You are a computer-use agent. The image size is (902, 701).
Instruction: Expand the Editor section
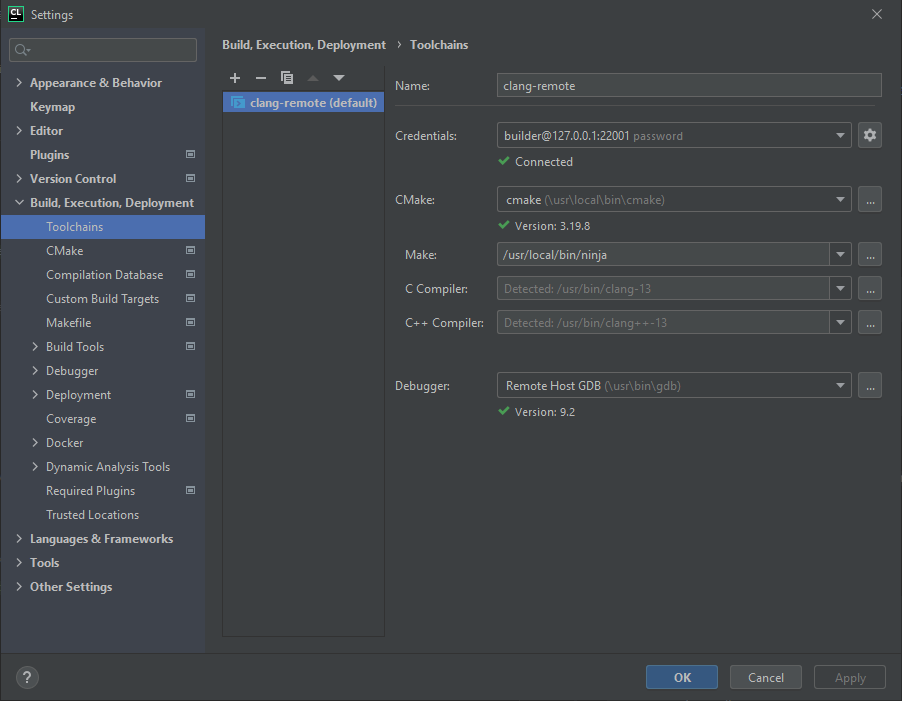tap(19, 131)
